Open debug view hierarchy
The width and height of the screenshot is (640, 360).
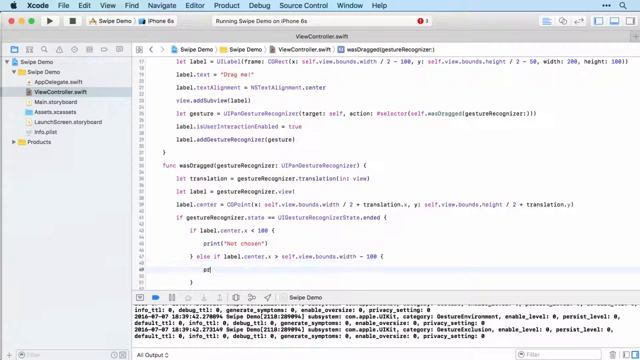click(x=236, y=298)
